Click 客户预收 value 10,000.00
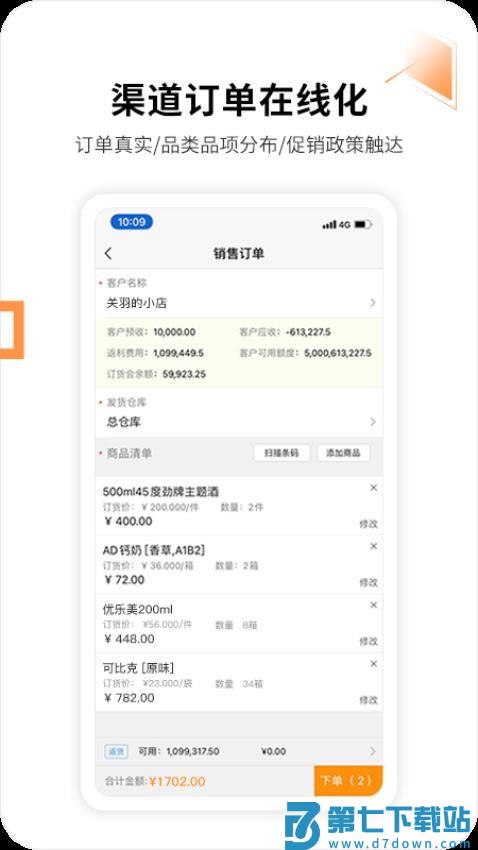 coord(174,332)
